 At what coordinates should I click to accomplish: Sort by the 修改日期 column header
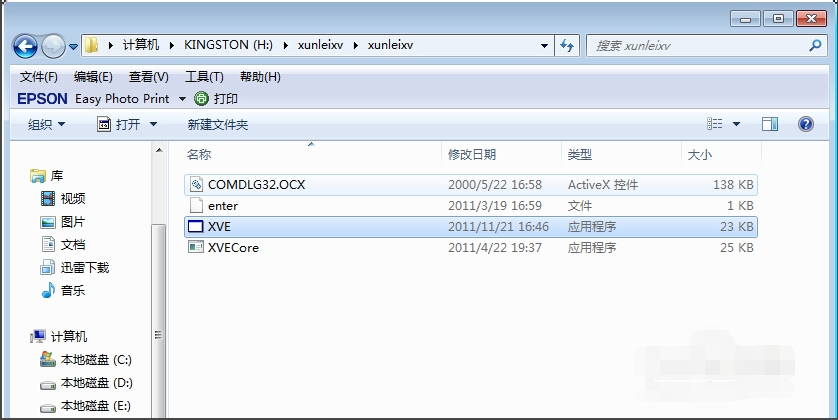coord(472,155)
